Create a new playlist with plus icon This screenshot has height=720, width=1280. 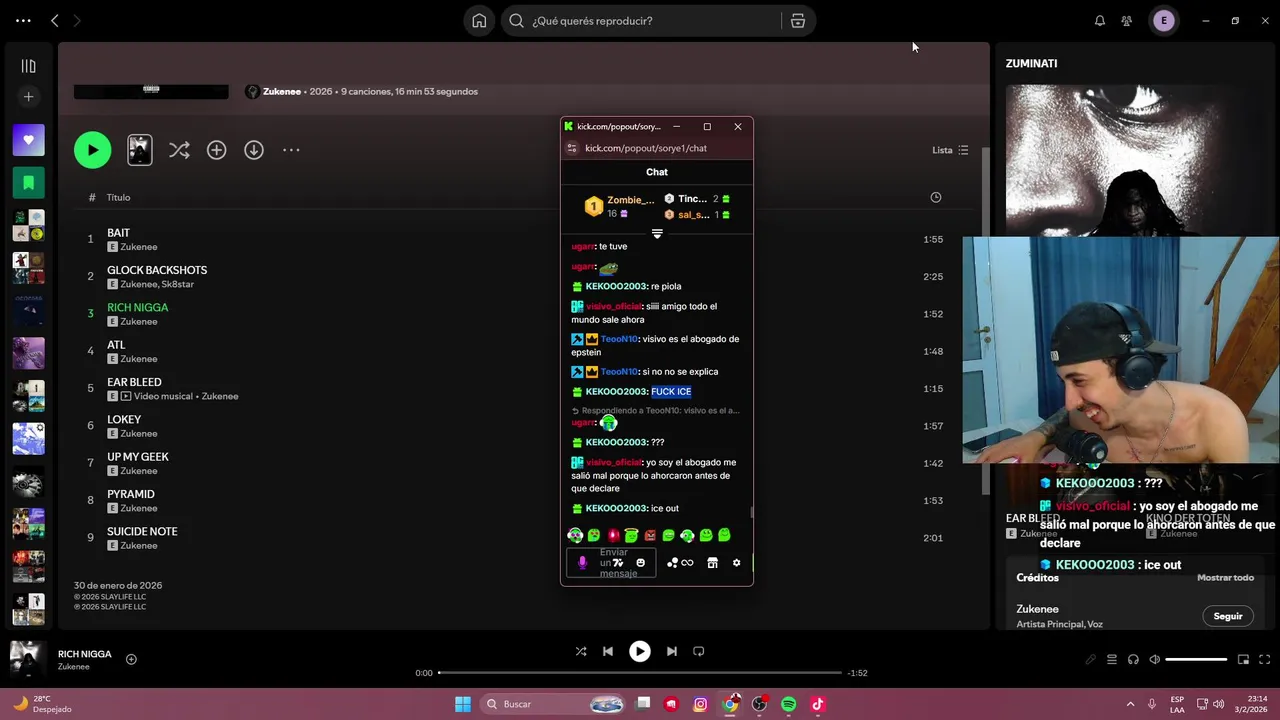[28, 97]
